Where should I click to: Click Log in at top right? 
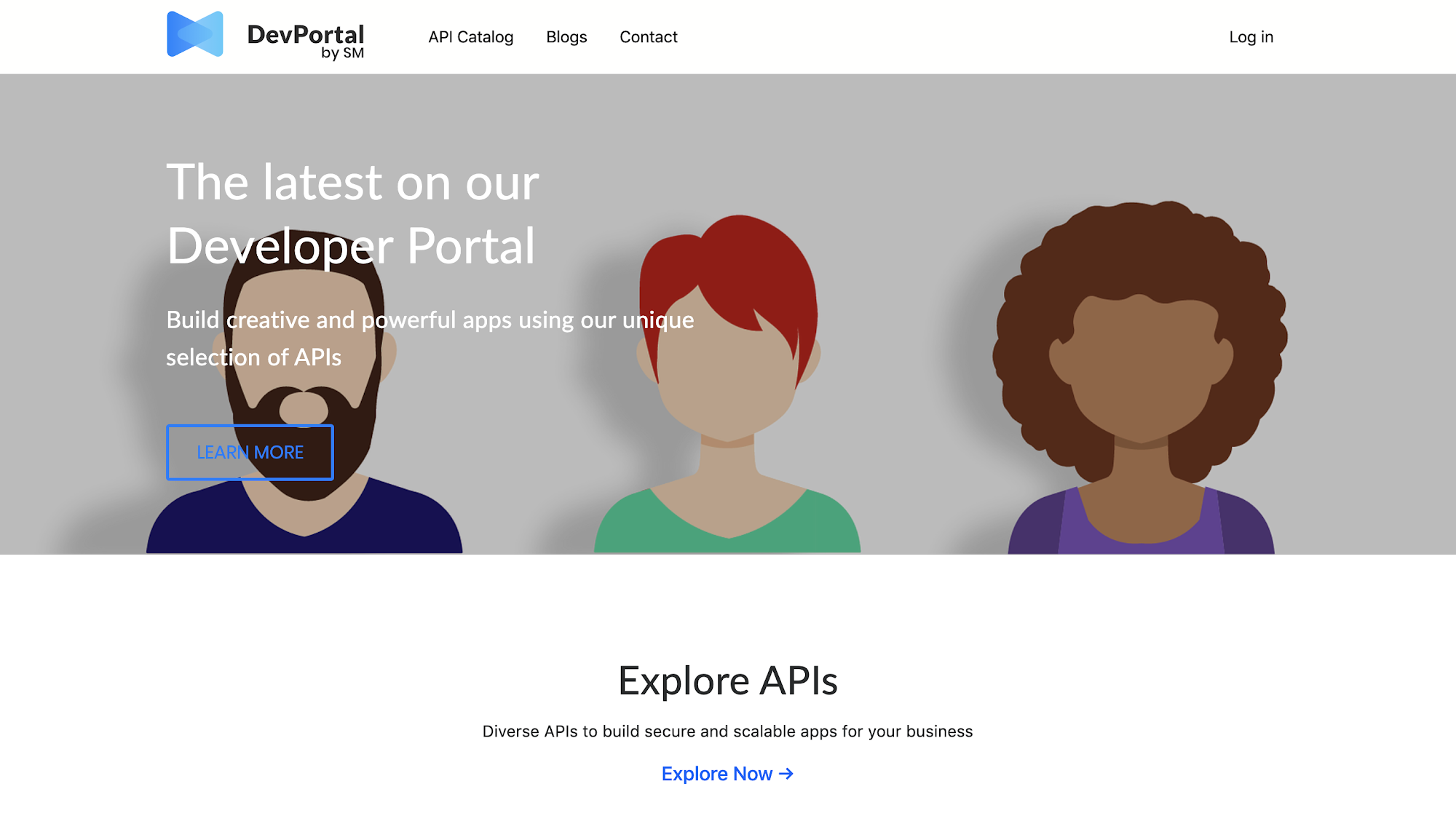[x=1251, y=37]
